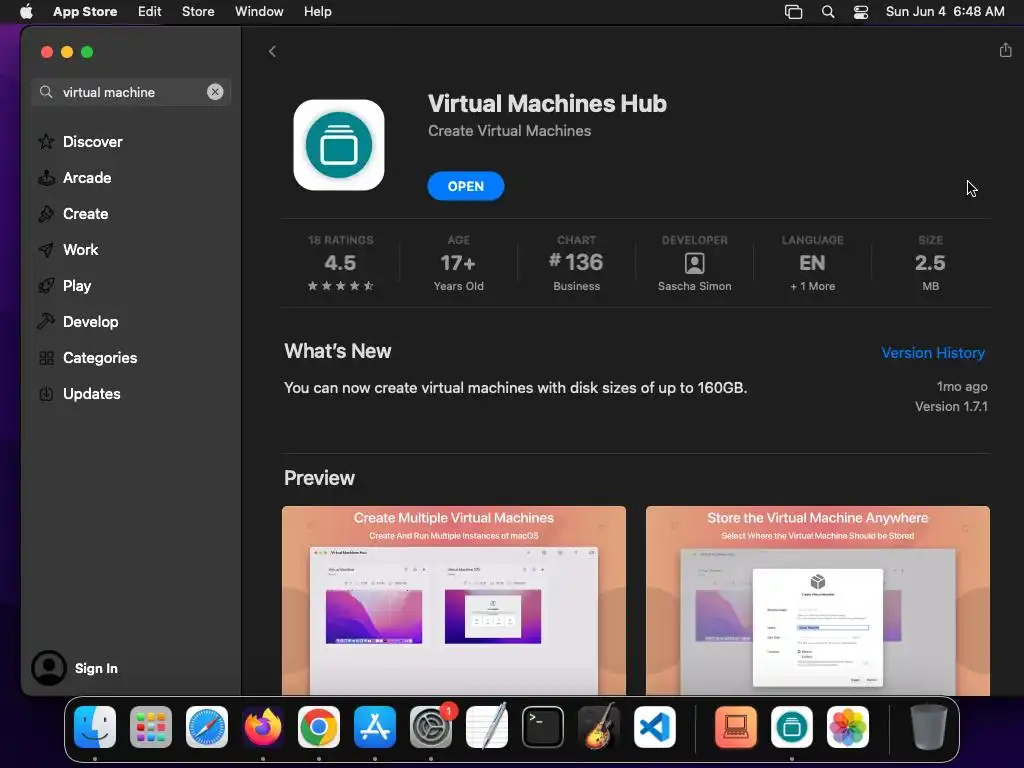The height and width of the screenshot is (768, 1024).
Task: Launch Terminal from the dock
Action: 543,727
